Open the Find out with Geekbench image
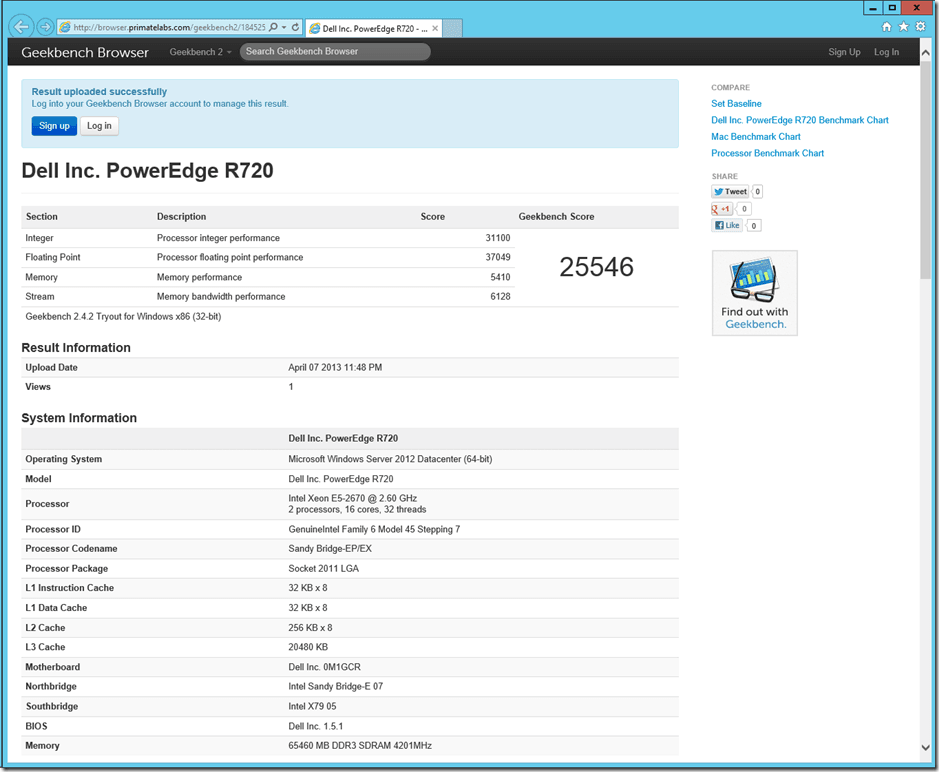 (755, 293)
